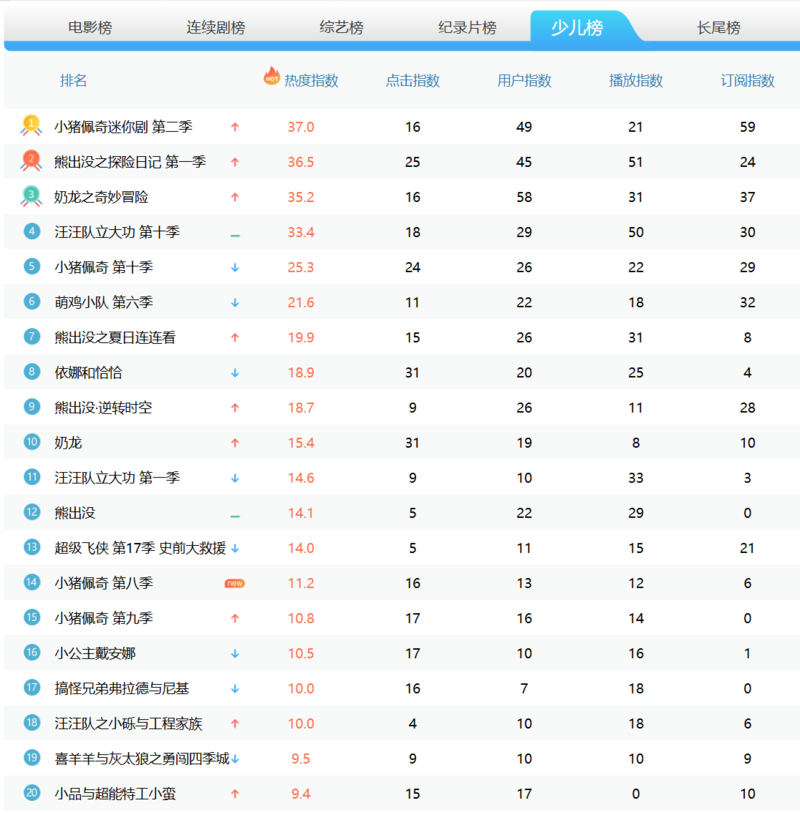Sort by 用户指数 column header
This screenshot has width=800, height=813.
[x=524, y=80]
